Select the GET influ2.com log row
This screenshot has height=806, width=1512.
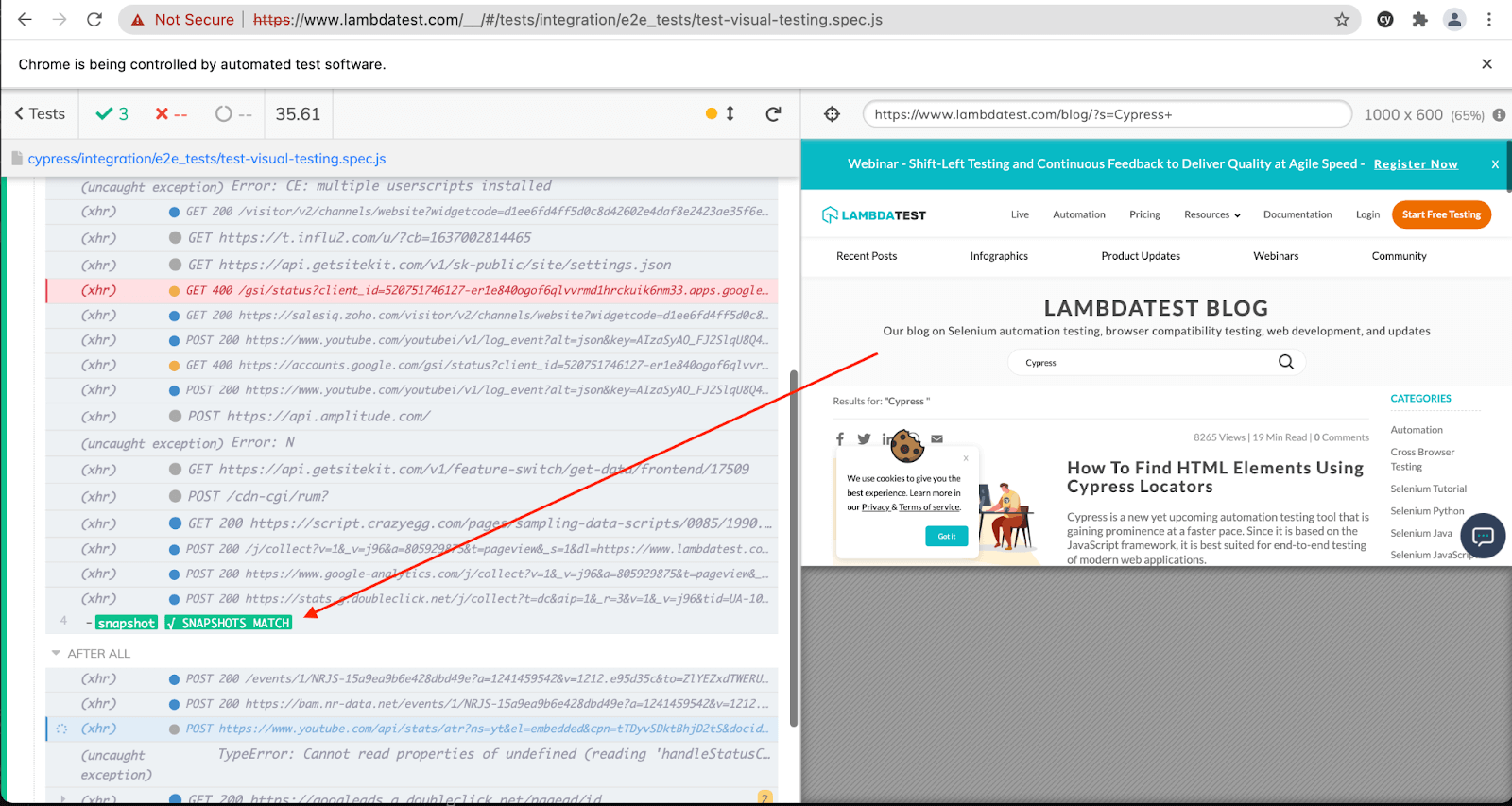tap(411, 238)
